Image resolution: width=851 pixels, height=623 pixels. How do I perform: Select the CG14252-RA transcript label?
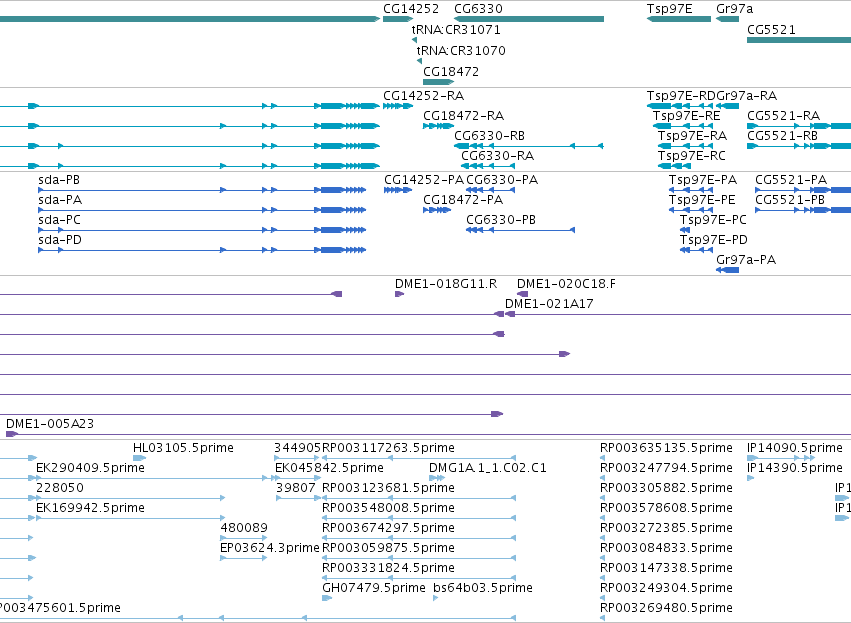(x=423, y=96)
